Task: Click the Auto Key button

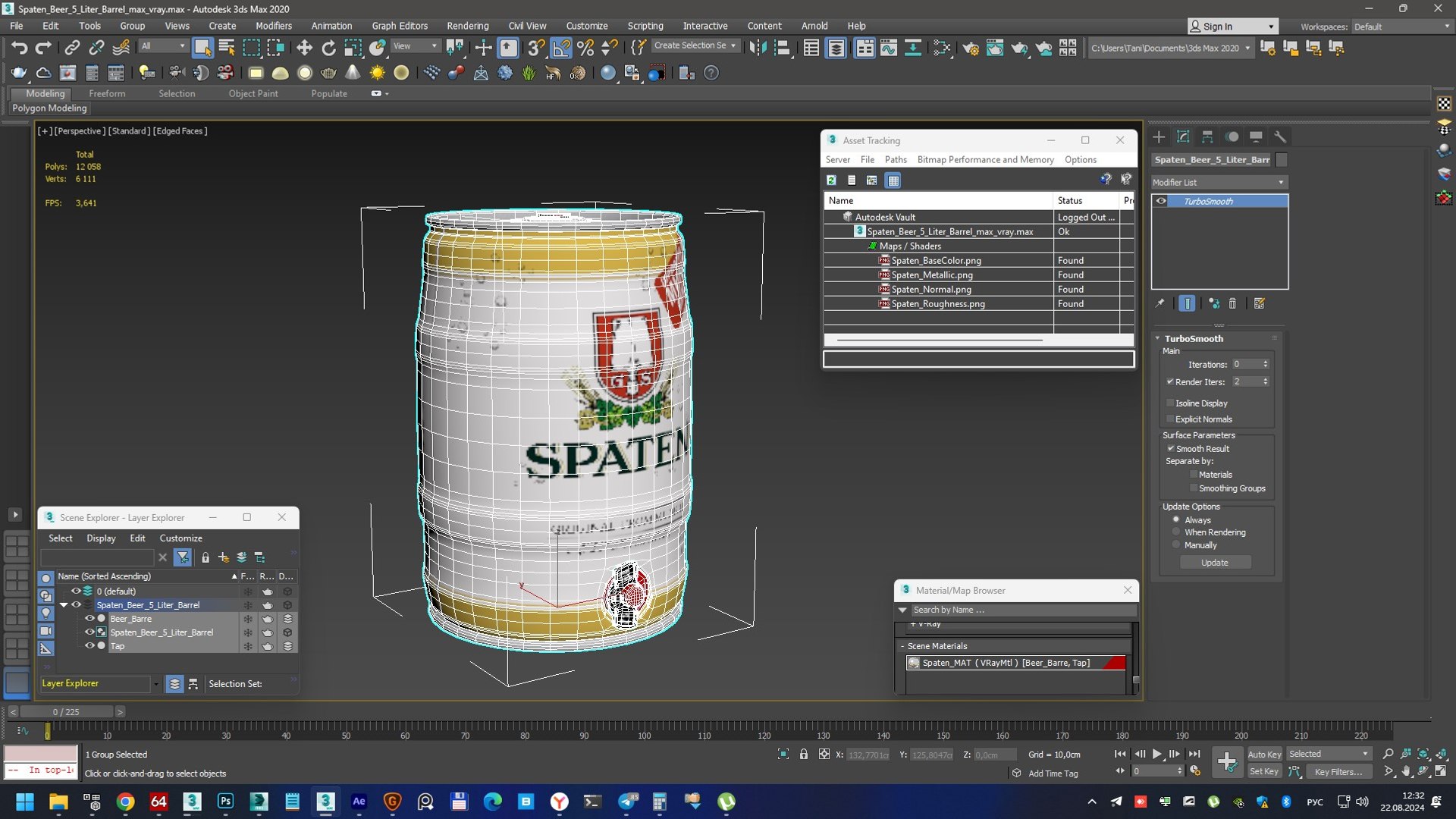Action: point(1264,755)
